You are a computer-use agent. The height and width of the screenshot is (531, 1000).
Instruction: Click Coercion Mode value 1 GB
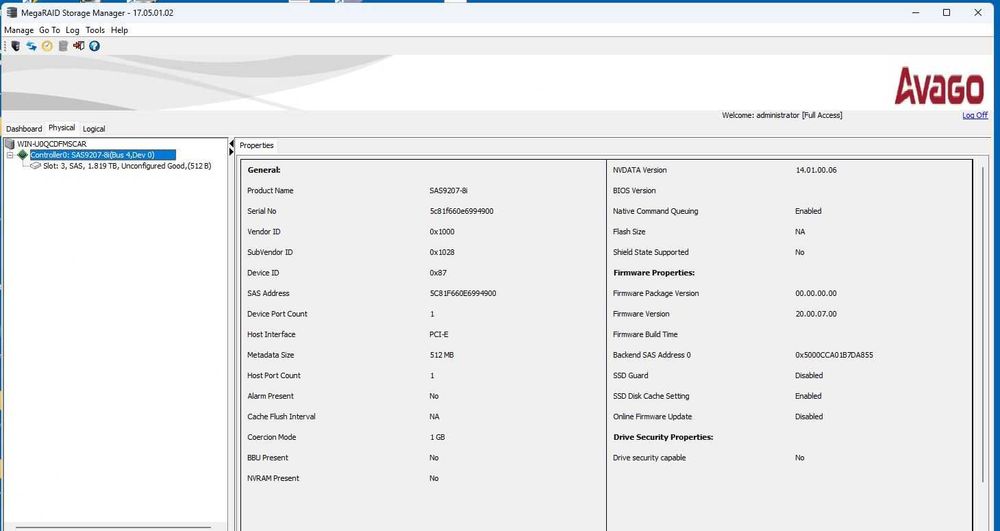(x=438, y=437)
